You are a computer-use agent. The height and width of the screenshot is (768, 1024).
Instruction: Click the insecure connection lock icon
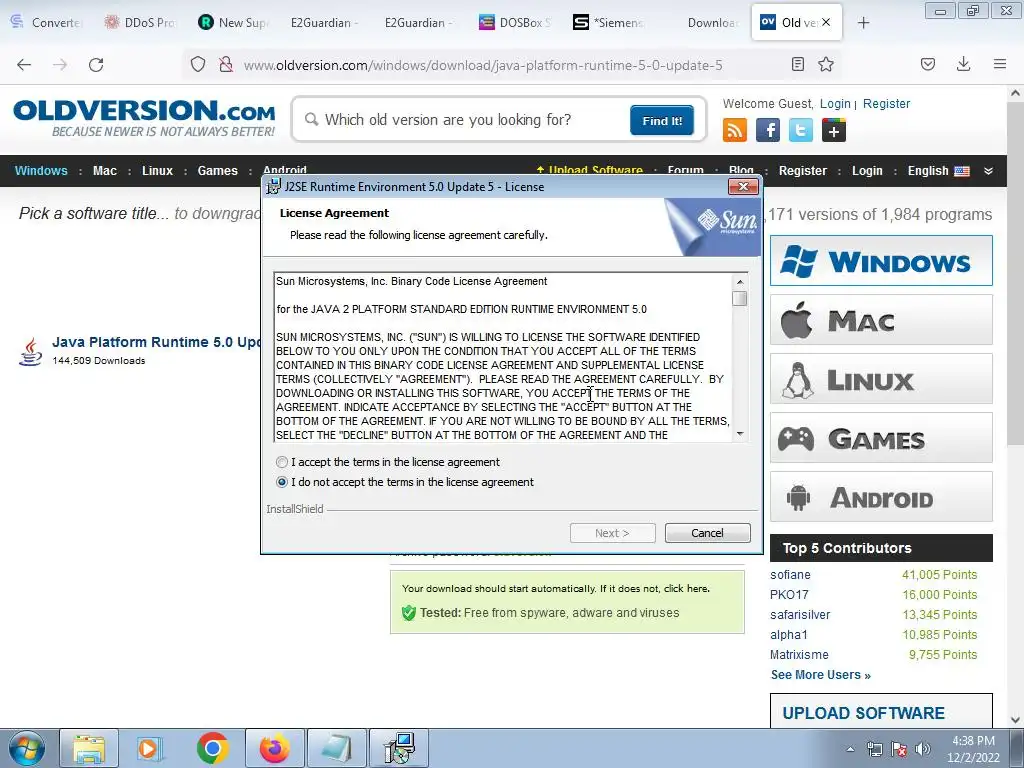(x=226, y=64)
